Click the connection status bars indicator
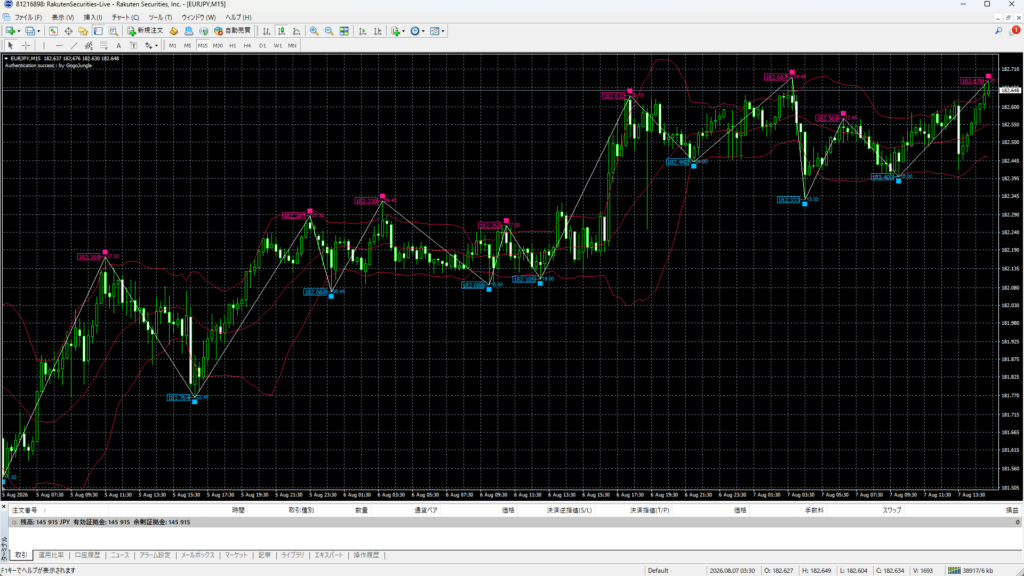Image resolution: width=1024 pixels, height=576 pixels. (x=954, y=570)
